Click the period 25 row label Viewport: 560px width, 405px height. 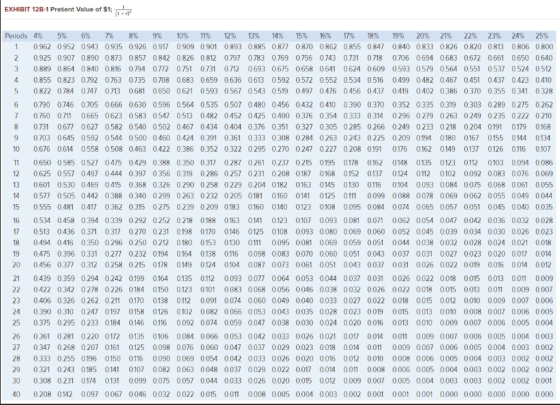[x=16, y=322]
